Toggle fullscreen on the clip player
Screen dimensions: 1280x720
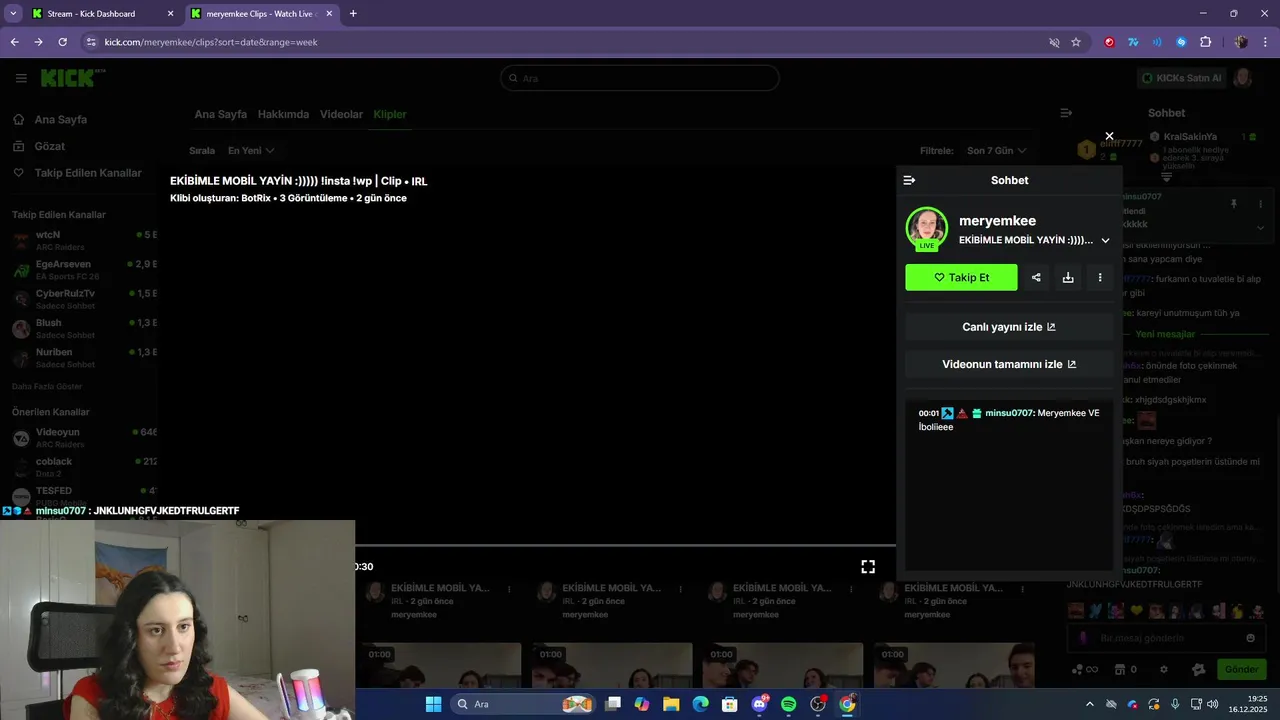[868, 566]
